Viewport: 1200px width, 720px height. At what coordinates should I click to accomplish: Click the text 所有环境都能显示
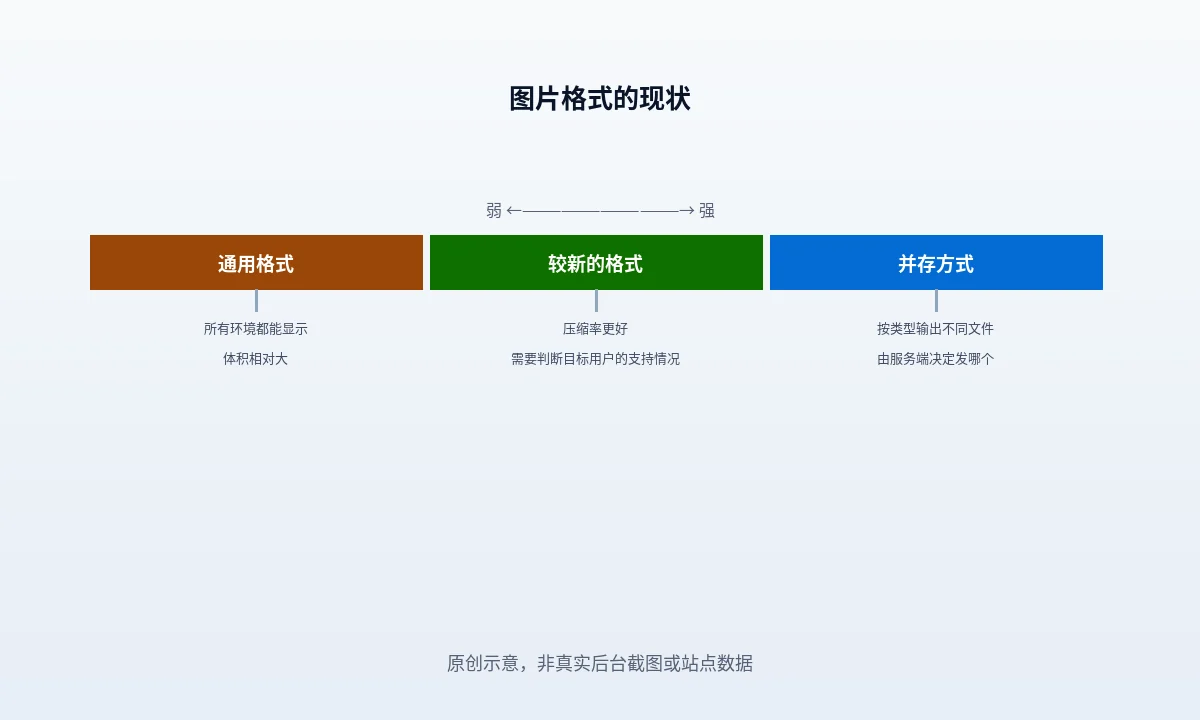(x=256, y=329)
